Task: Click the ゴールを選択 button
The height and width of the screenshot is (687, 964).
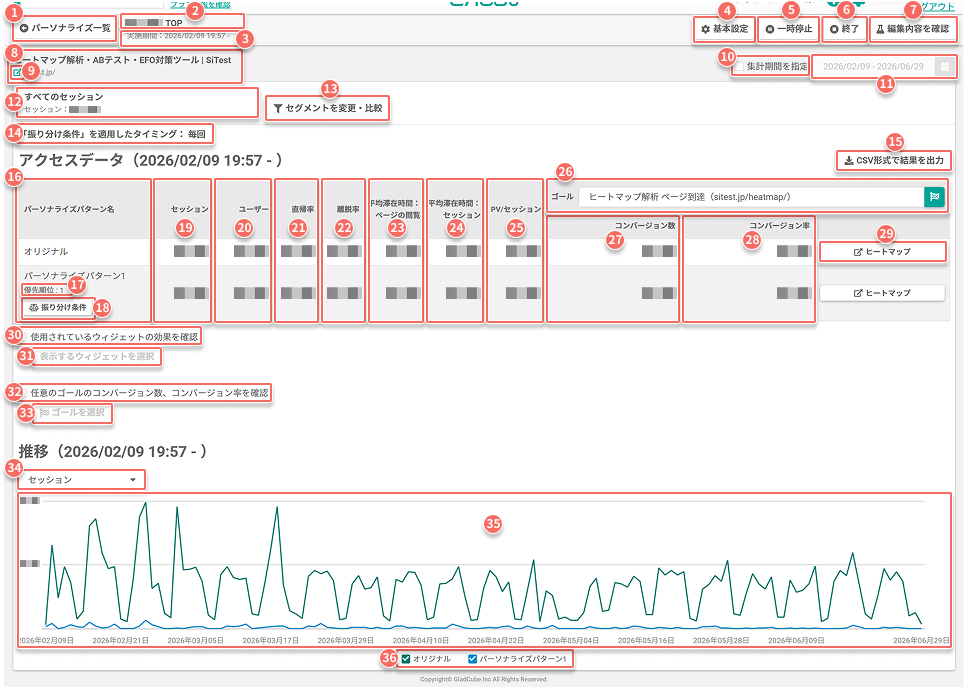Action: coord(72,412)
